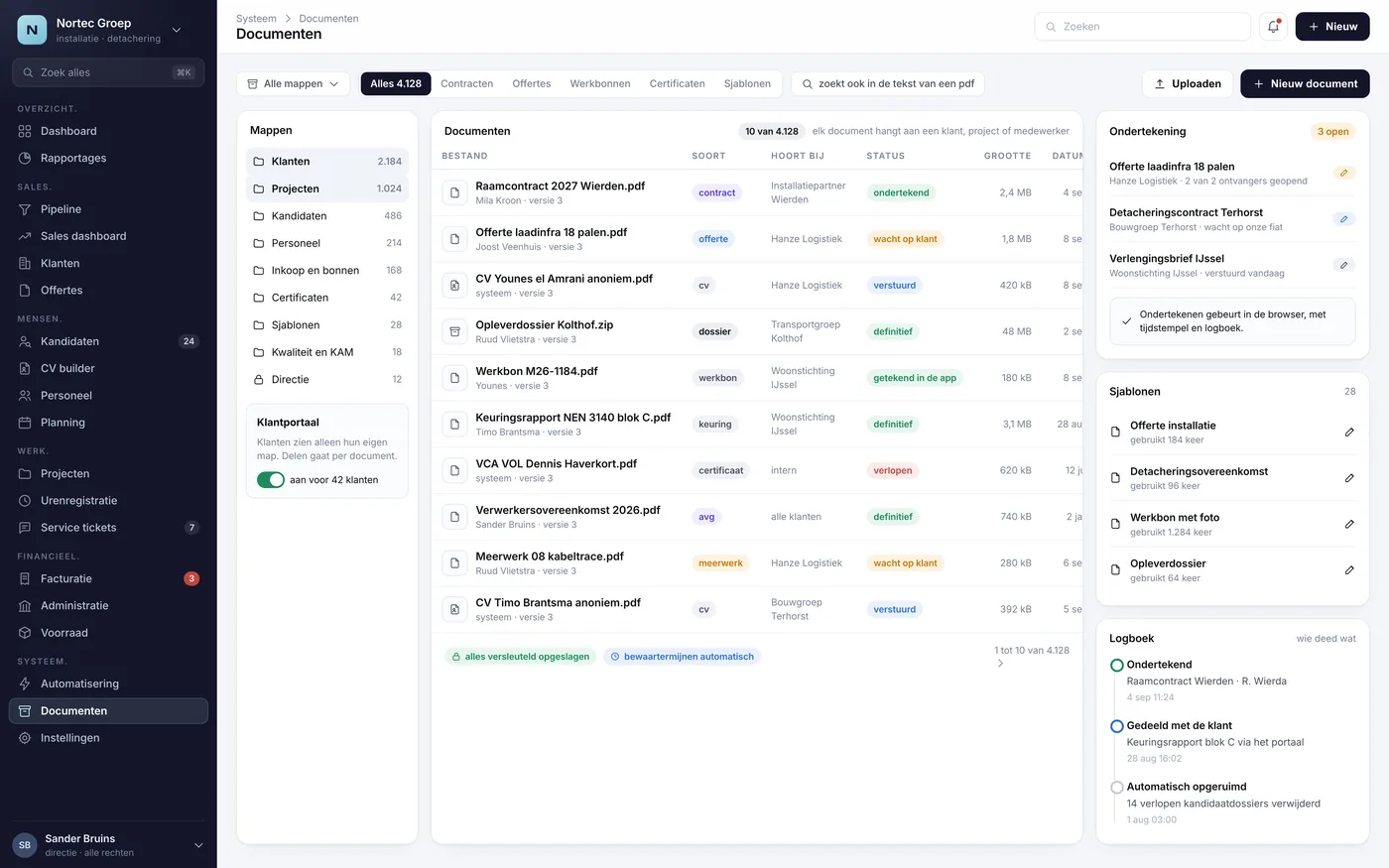Screen dimensions: 1389x868
Task: Select the Kandidaten folder
Action: tap(327, 216)
